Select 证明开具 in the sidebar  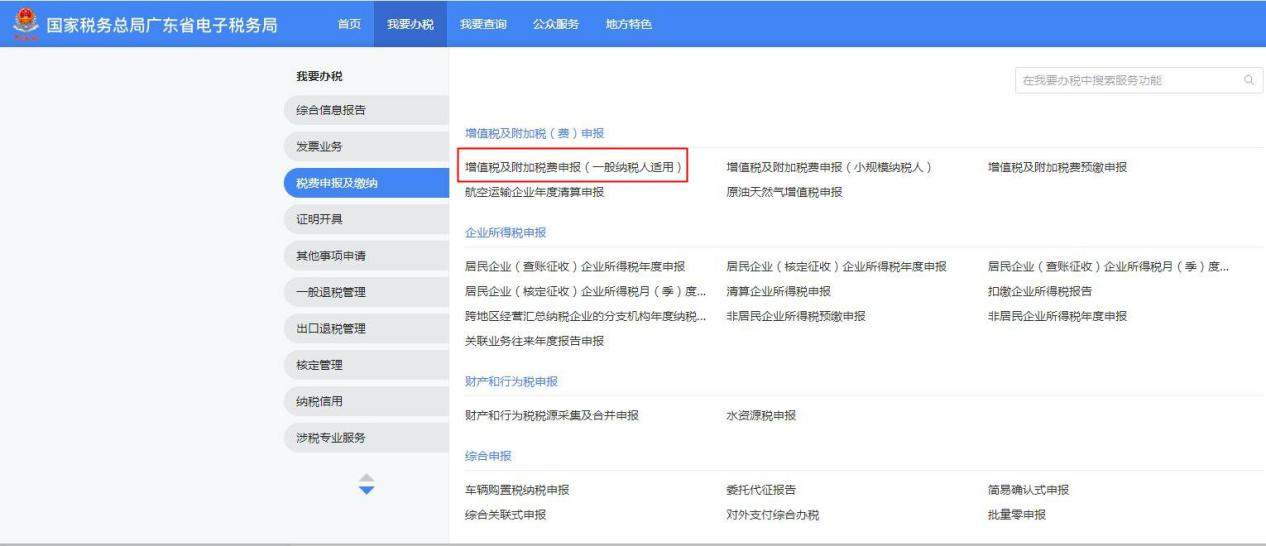tap(319, 219)
